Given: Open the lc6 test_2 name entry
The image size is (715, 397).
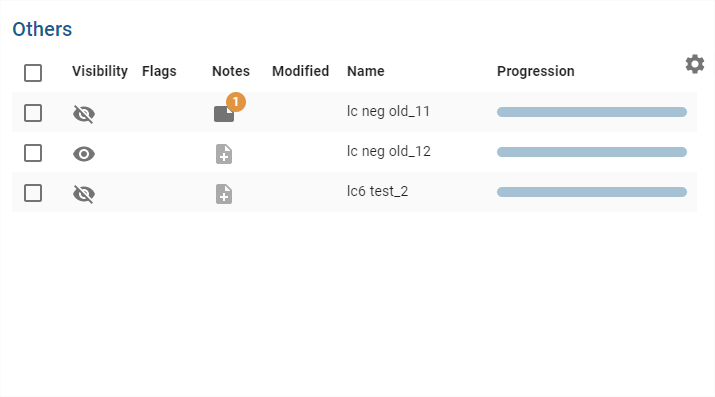Looking at the screenshot, I should (x=377, y=191).
